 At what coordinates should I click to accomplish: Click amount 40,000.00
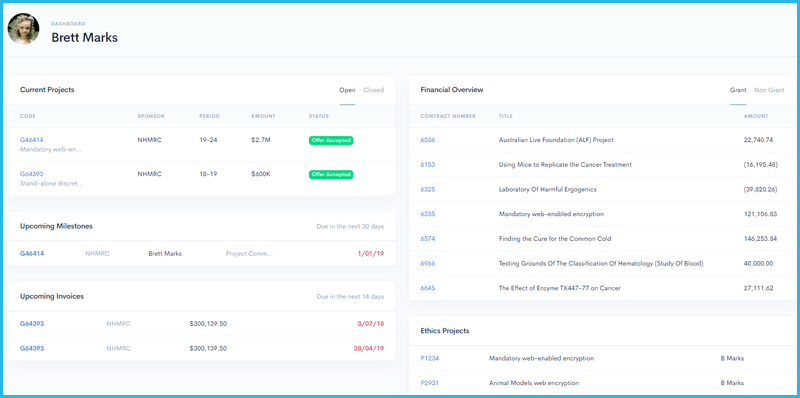[759, 264]
